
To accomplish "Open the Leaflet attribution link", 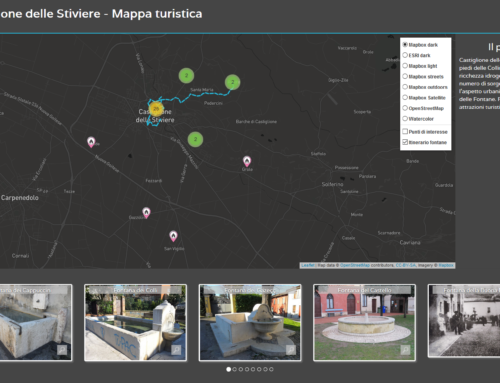I will [x=307, y=265].
